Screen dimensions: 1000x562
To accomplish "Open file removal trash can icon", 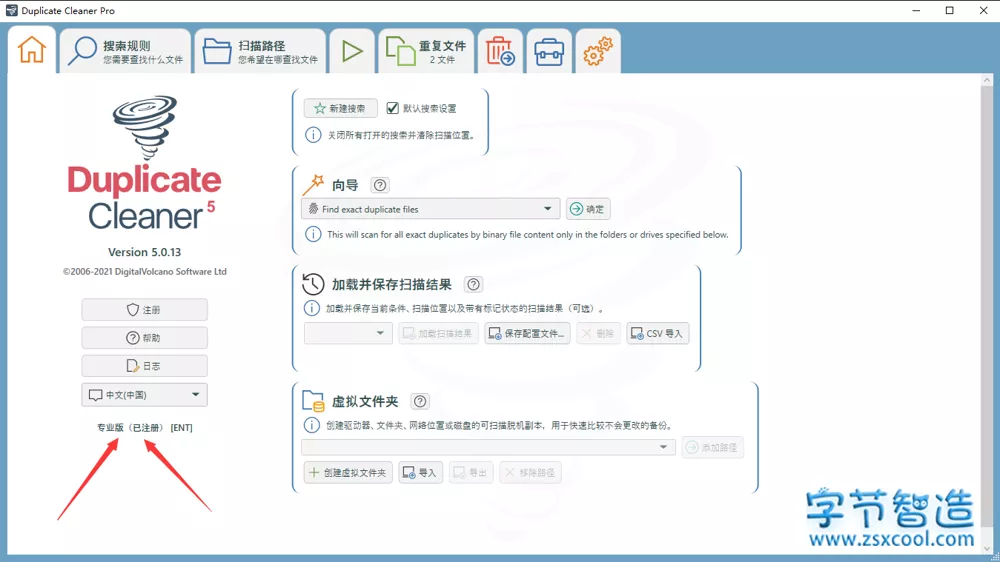I will (x=500, y=51).
